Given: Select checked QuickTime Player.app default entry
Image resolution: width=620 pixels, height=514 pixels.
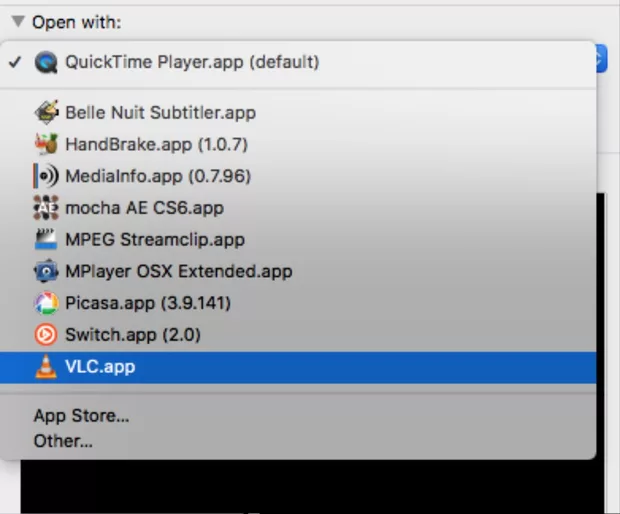Looking at the screenshot, I should 192,62.
